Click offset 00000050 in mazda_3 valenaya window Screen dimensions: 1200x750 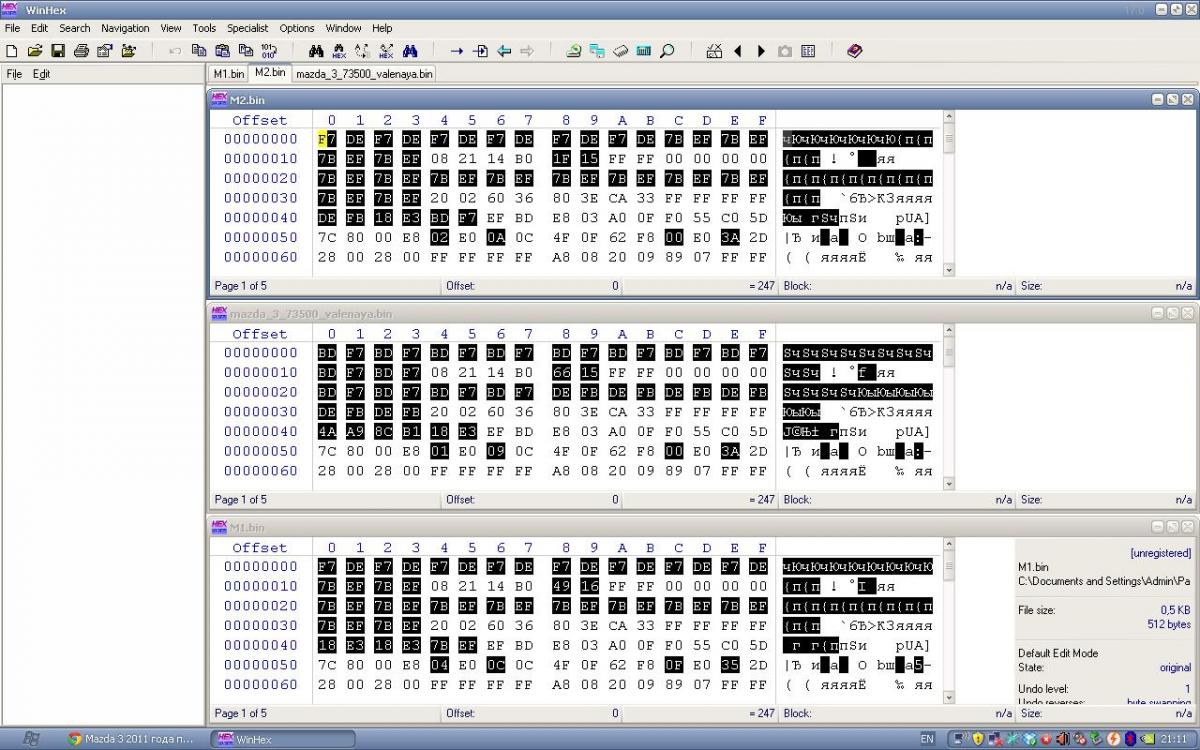point(260,451)
